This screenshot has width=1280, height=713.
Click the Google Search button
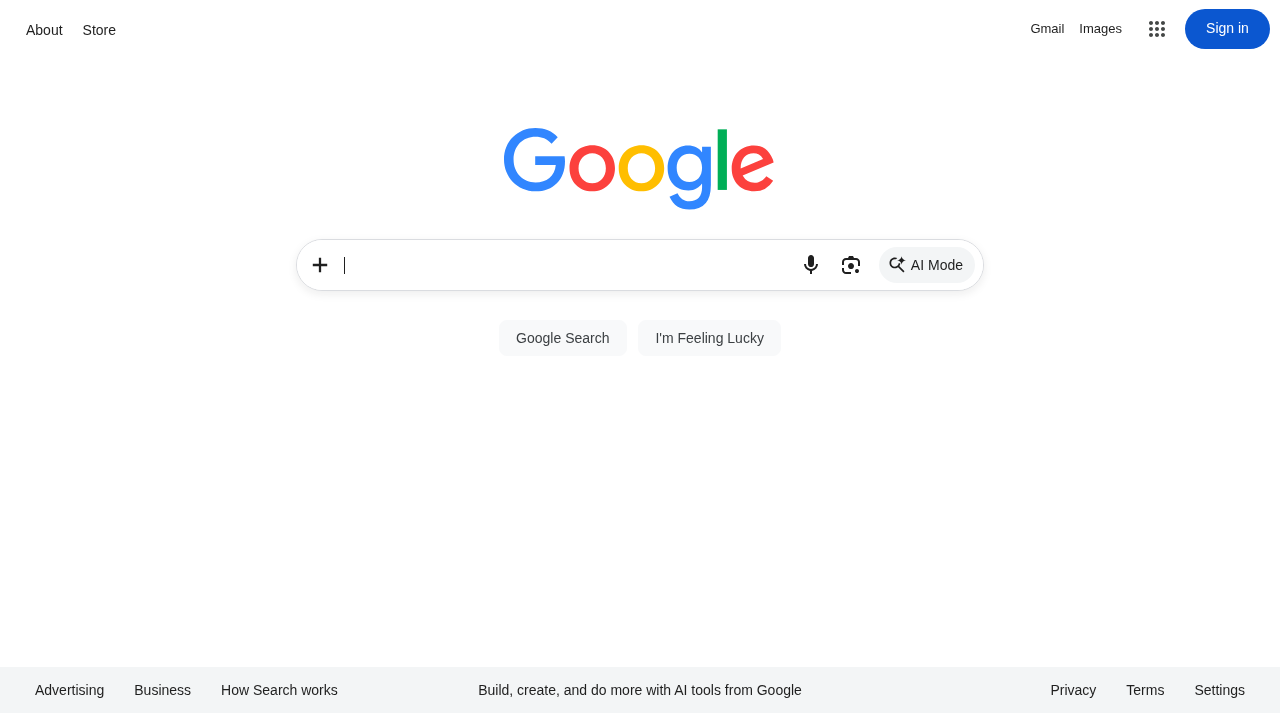(x=563, y=338)
